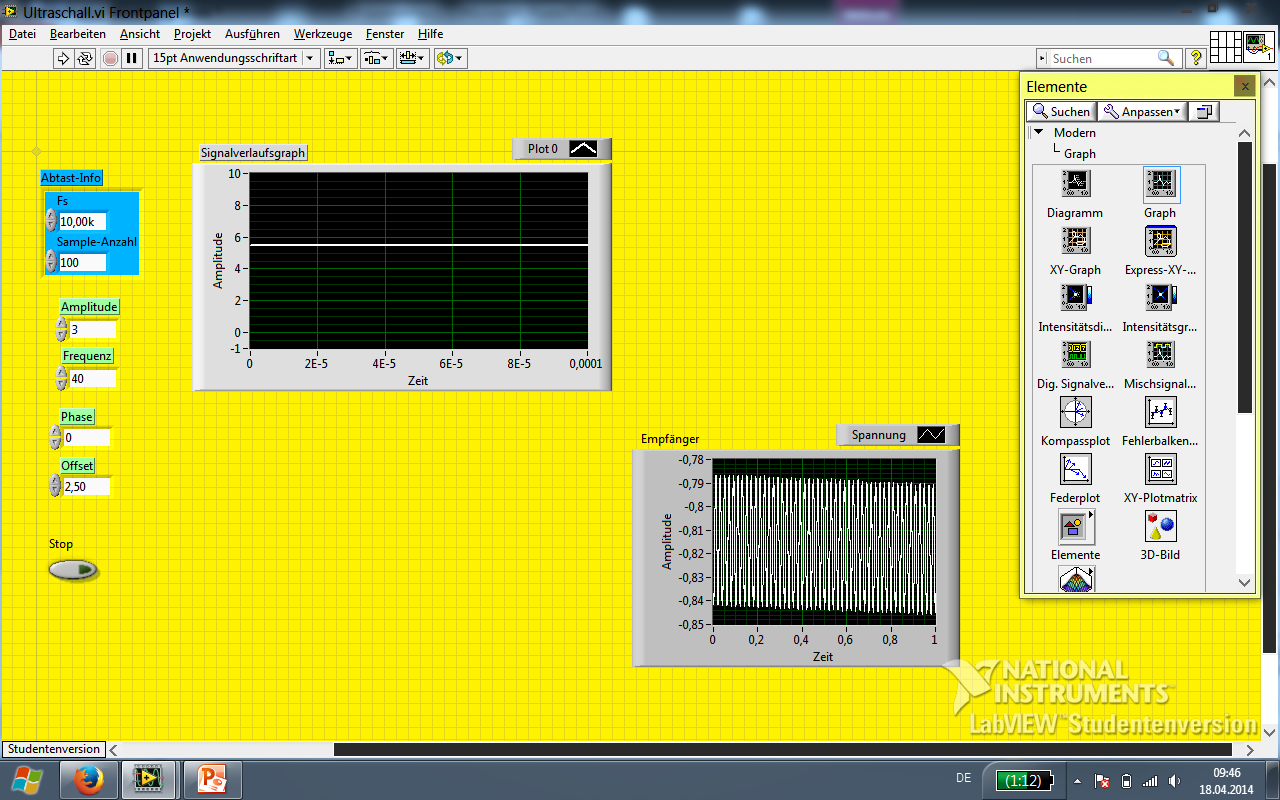This screenshot has height=800, width=1280.
Task: Open the Ausführen menu
Action: coord(252,34)
